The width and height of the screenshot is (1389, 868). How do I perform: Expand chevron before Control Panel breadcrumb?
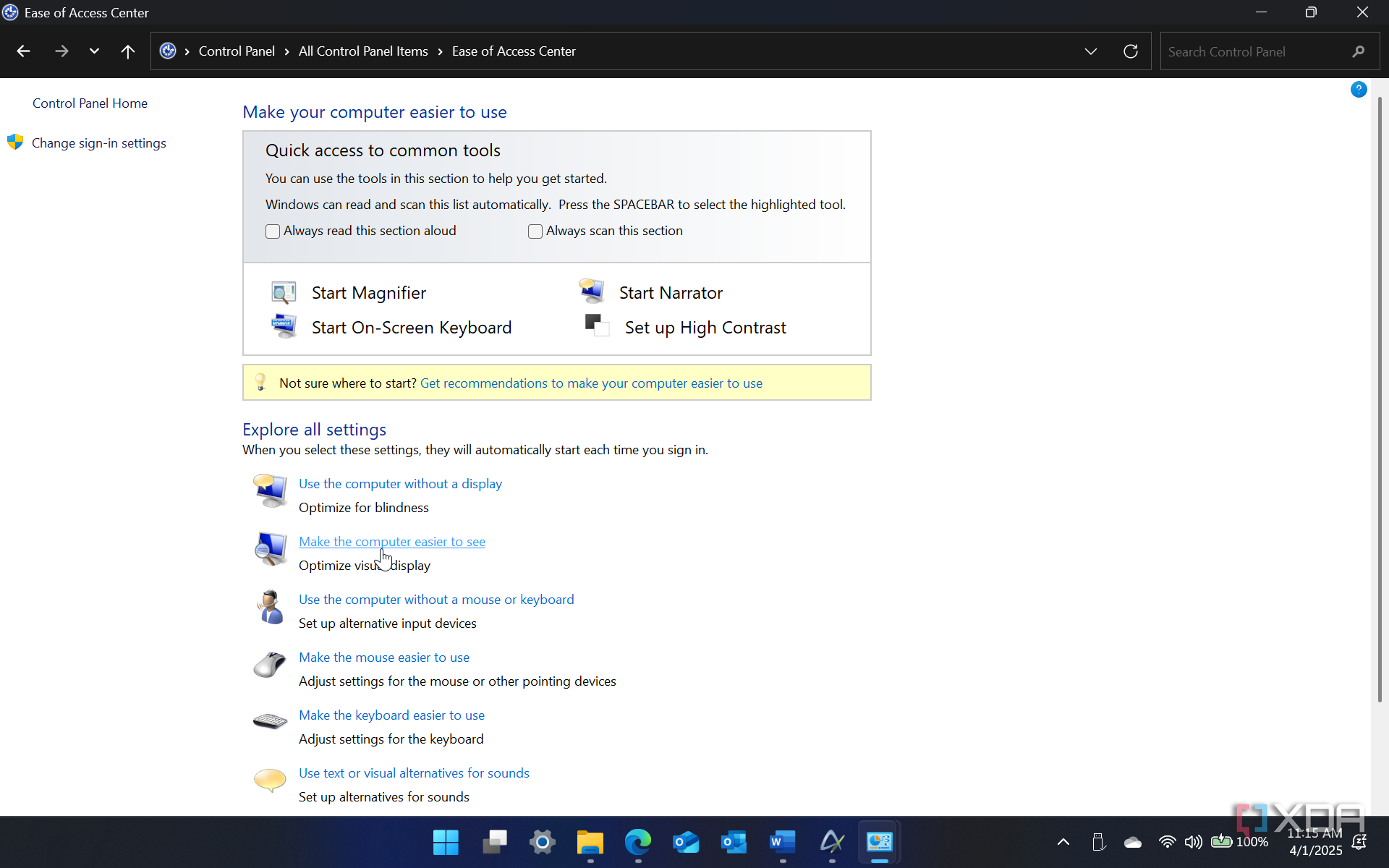(187, 51)
